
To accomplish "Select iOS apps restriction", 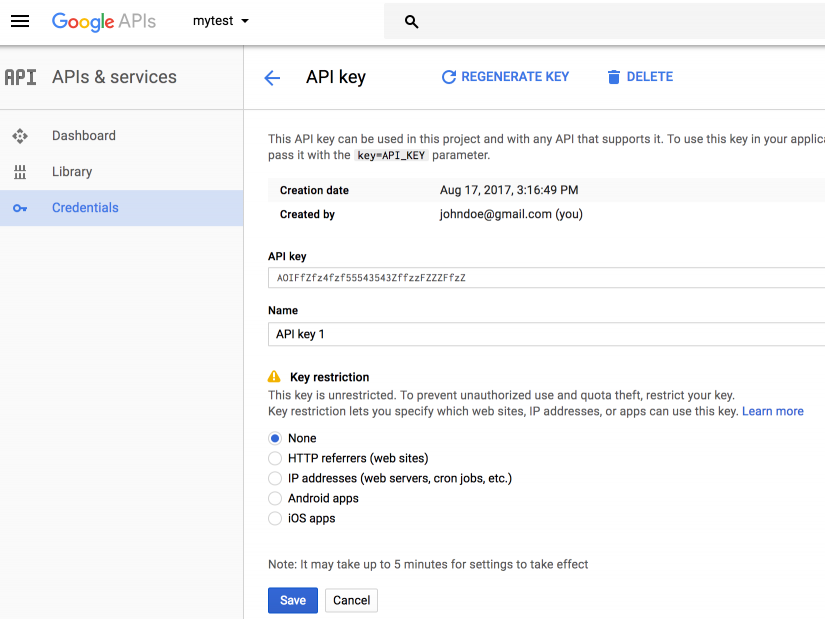I will point(275,518).
